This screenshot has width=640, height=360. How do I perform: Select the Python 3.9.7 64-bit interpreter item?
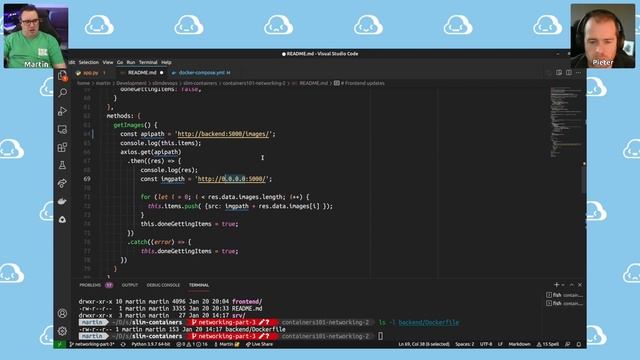(x=151, y=344)
